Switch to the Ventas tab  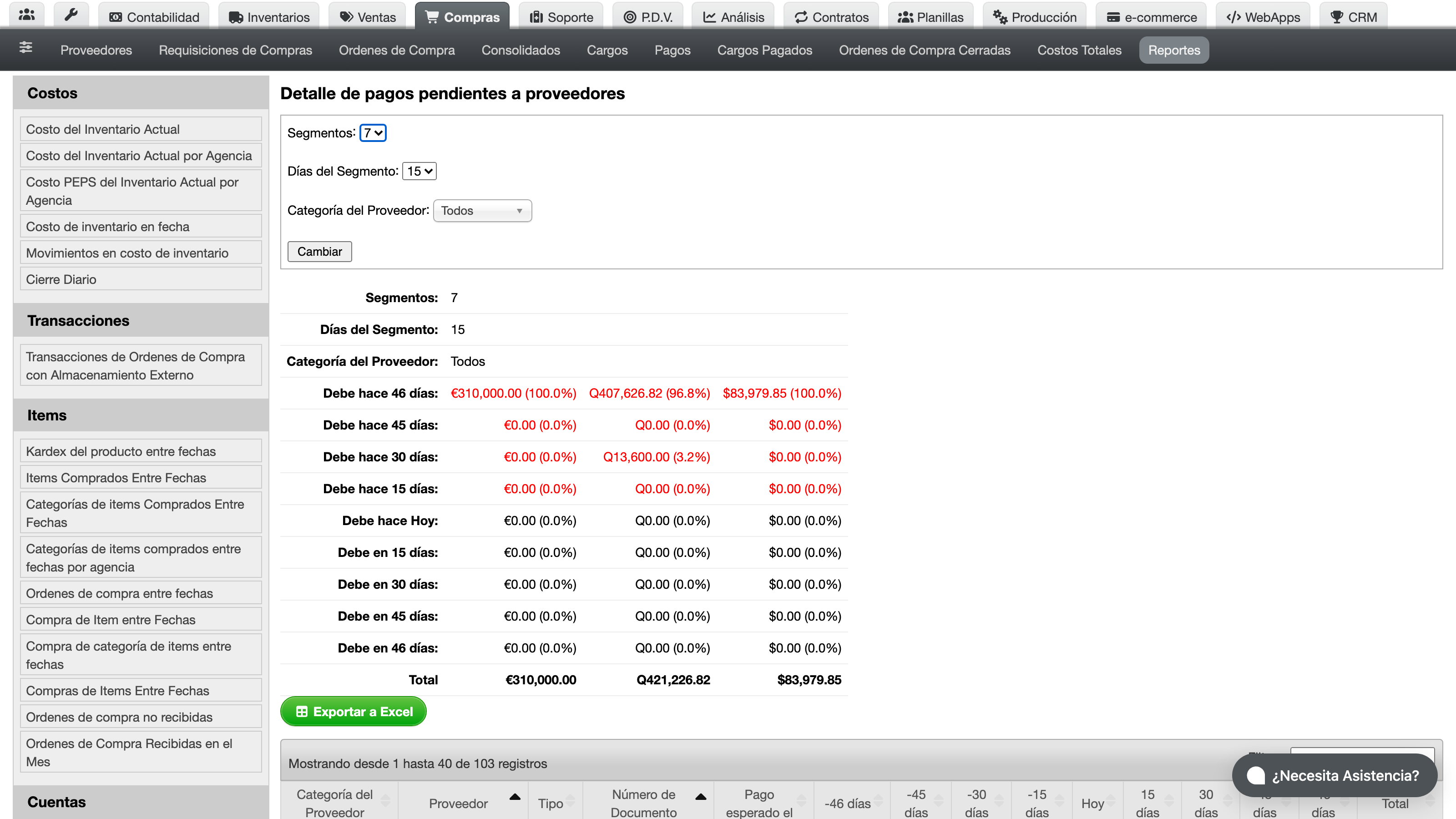(x=367, y=17)
